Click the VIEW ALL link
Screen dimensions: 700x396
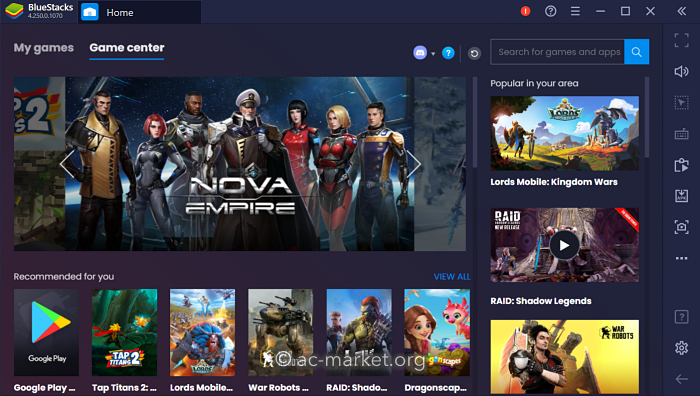(452, 276)
